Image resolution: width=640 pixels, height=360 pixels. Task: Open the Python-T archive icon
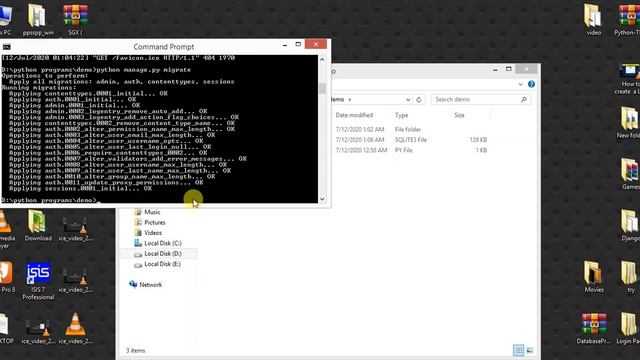pyautogui.click(x=628, y=19)
